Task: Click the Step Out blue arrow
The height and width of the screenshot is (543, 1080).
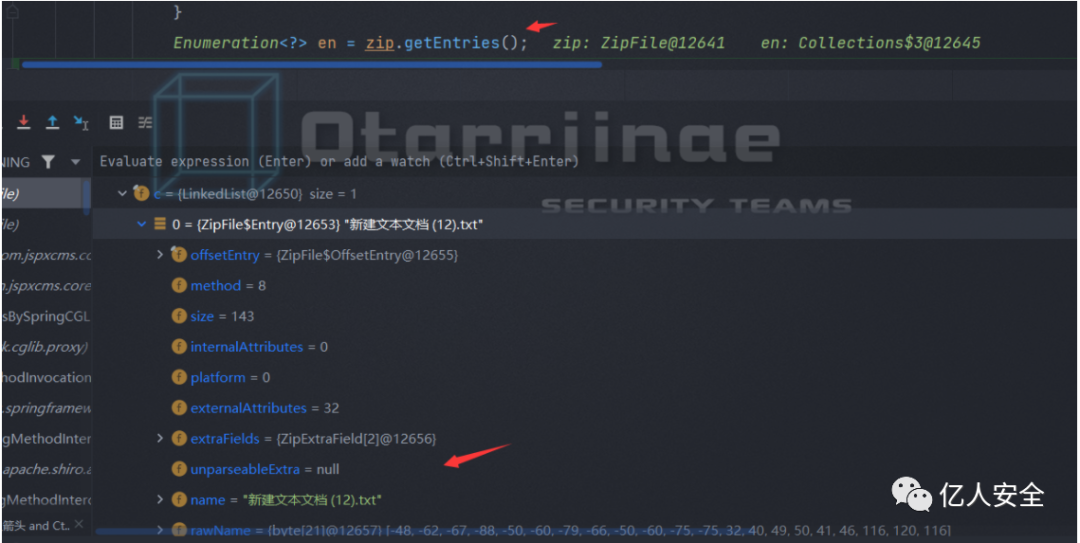Action: pyautogui.click(x=52, y=122)
